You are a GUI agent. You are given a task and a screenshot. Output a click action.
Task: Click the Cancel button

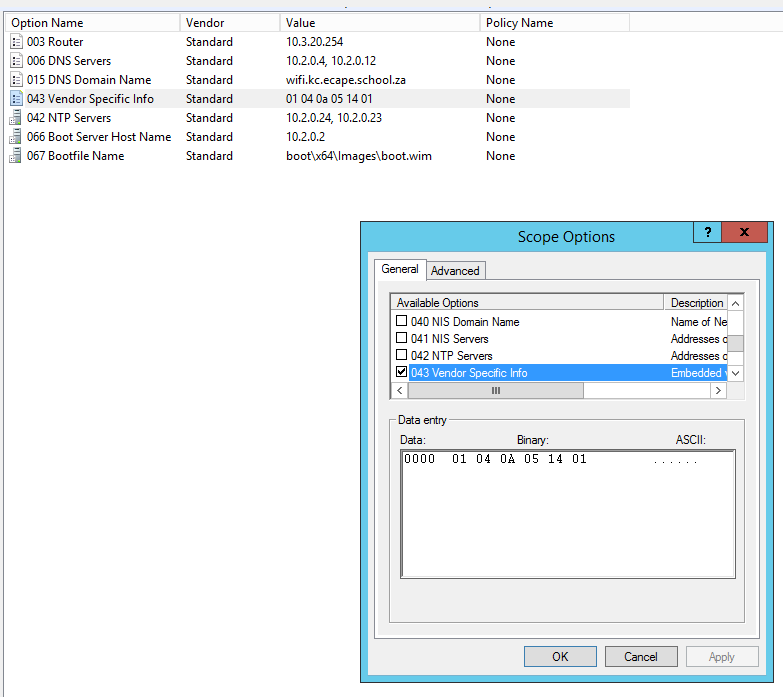(640, 657)
